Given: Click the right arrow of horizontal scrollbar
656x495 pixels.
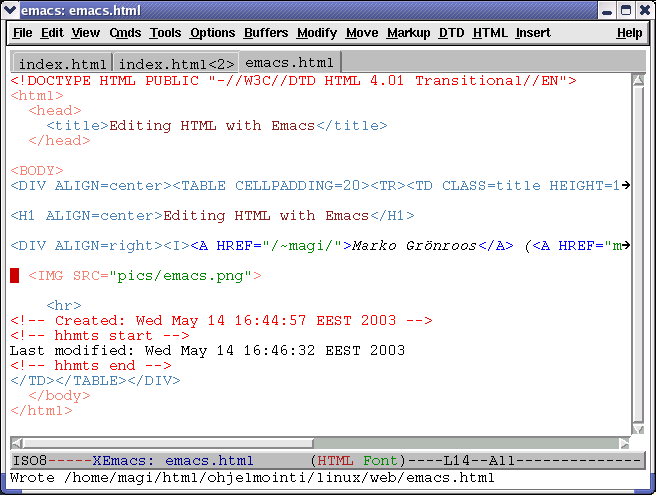Looking at the screenshot, I should click(x=623, y=442).
